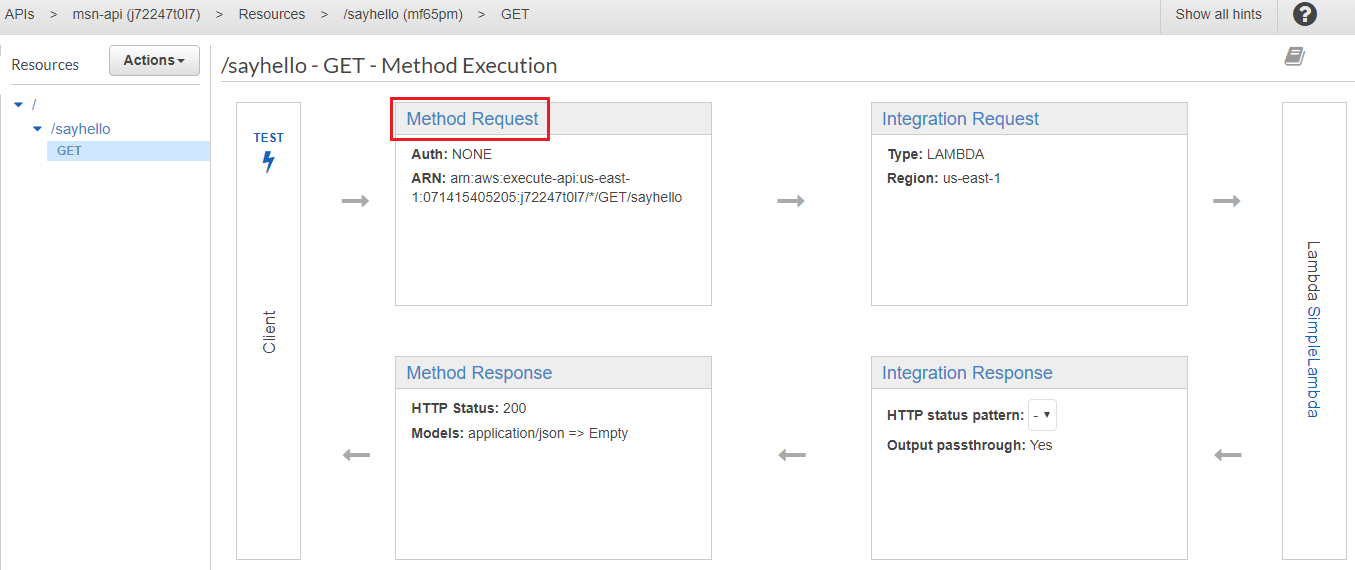The height and width of the screenshot is (570, 1355).
Task: Go to Resources in the breadcrumb
Action: 272,15
